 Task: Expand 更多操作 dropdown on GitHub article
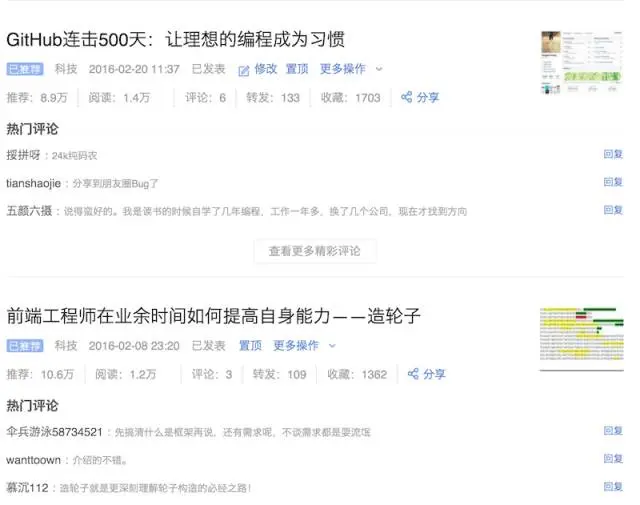click(351, 69)
